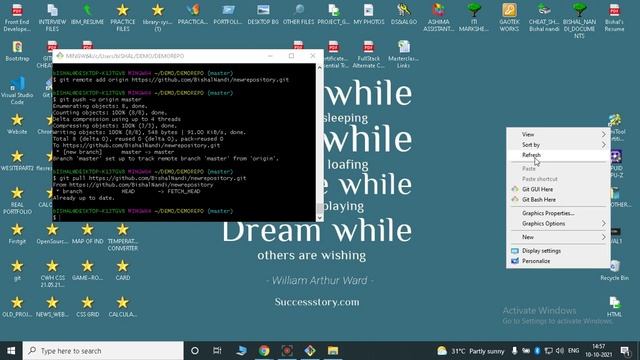Select PORTFOLI... desktop folder icon
The image size is (640, 360).
click(x=228, y=15)
